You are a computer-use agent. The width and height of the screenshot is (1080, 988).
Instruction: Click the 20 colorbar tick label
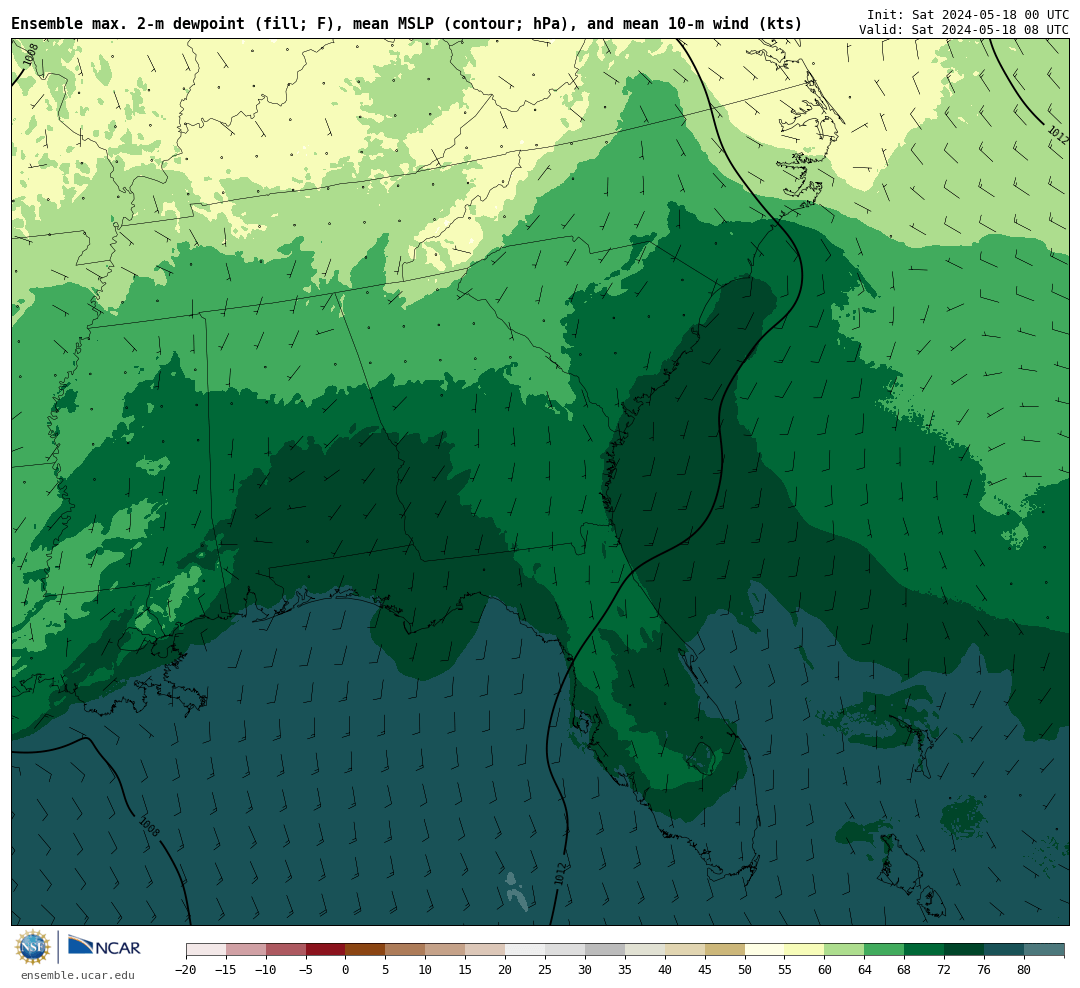pos(506,969)
